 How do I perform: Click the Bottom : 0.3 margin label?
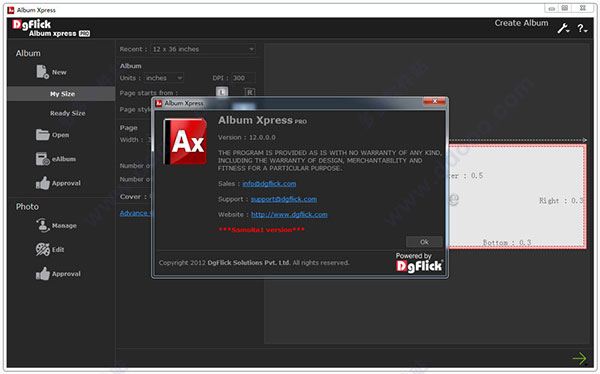tap(507, 242)
